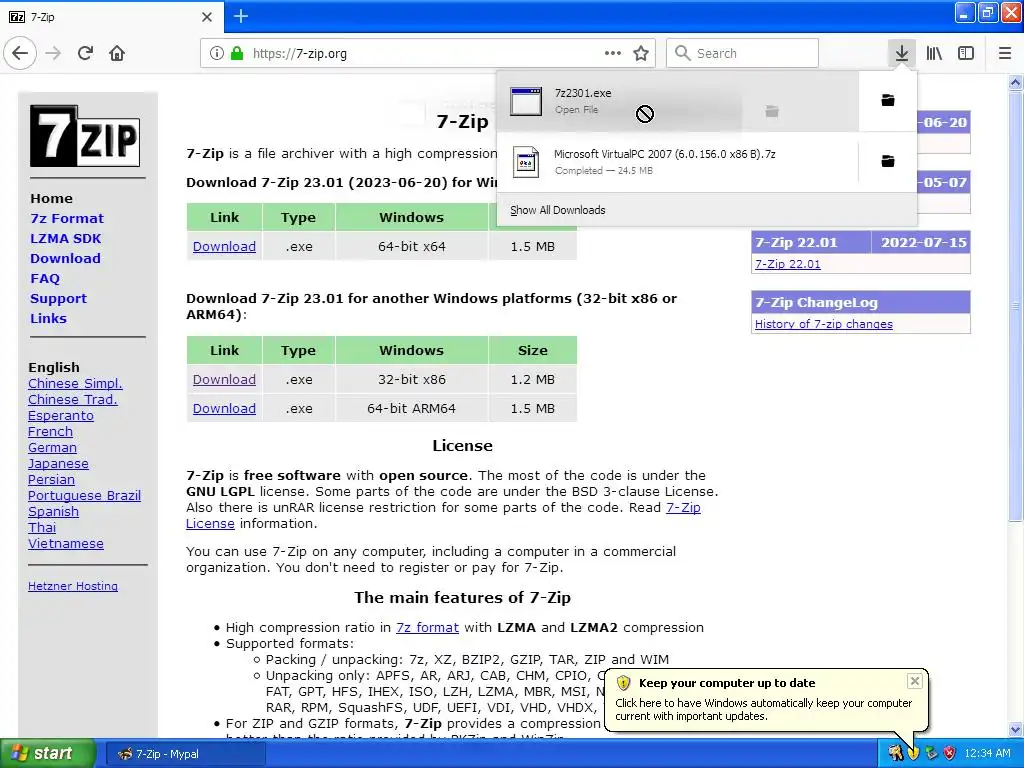Go back with the browser back arrow
1024x768 pixels.
[20, 53]
